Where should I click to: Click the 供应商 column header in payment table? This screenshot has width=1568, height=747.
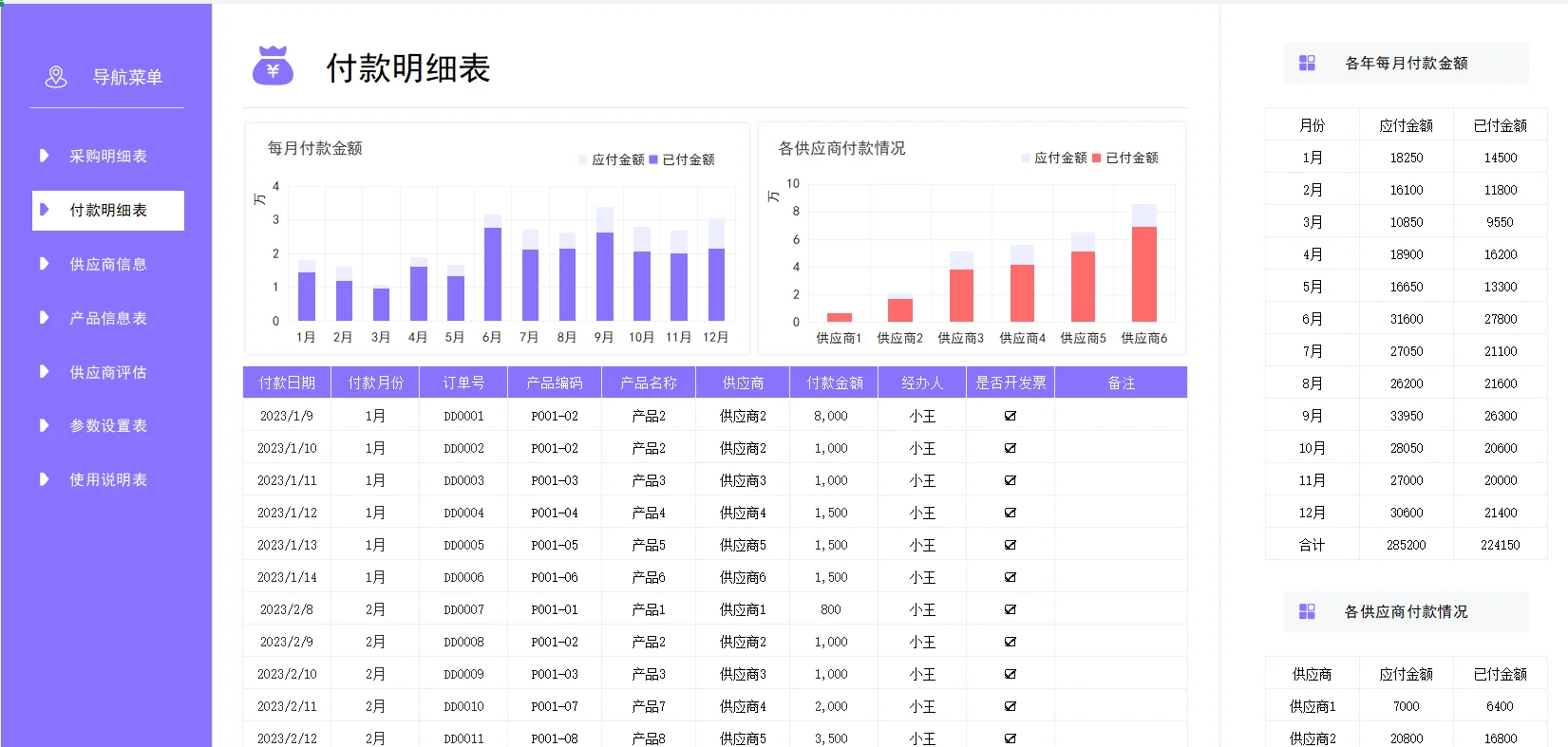743,383
